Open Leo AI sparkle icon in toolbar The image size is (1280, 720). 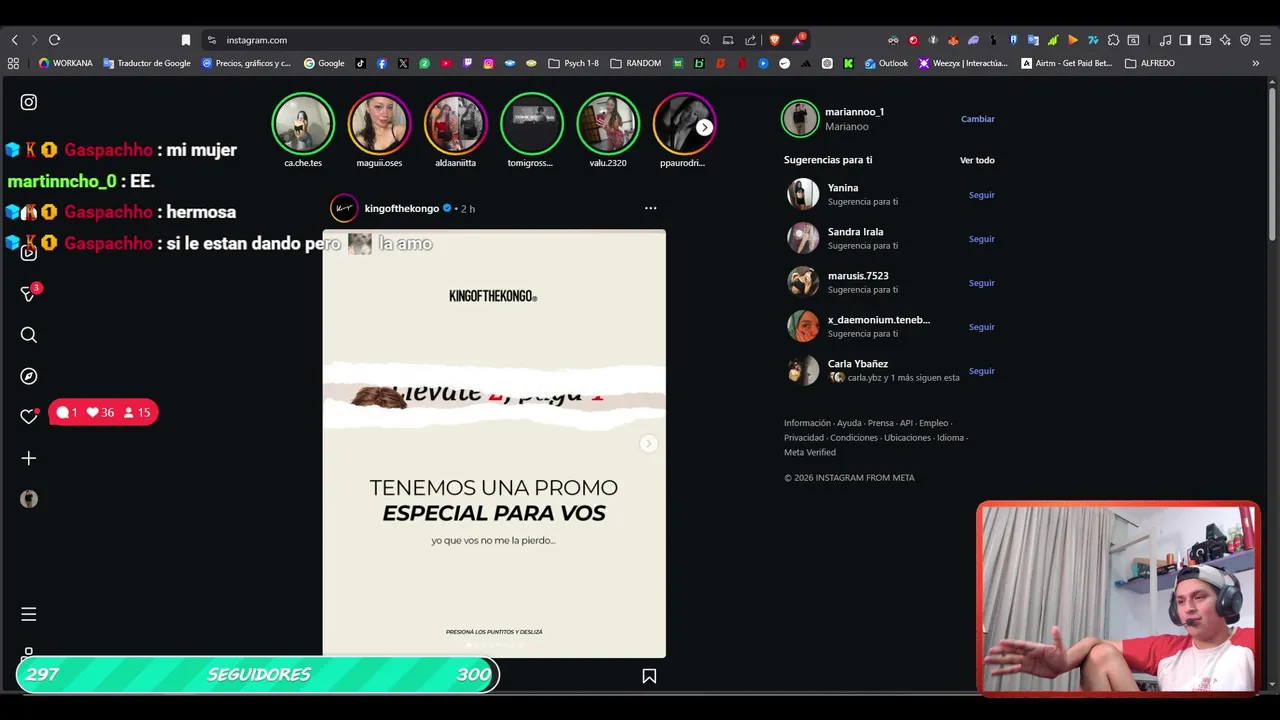point(1225,40)
